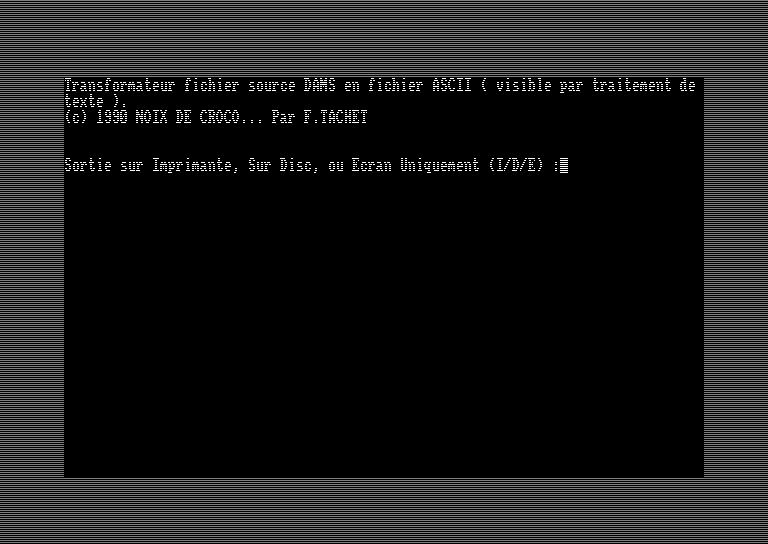Click the word Imprimante in the prompt
This screenshot has height=544, width=768.
pyautogui.click(x=192, y=166)
